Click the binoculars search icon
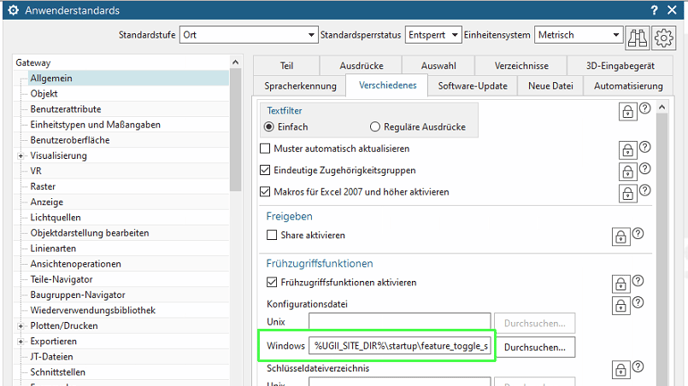688x386 pixels. coord(637,38)
